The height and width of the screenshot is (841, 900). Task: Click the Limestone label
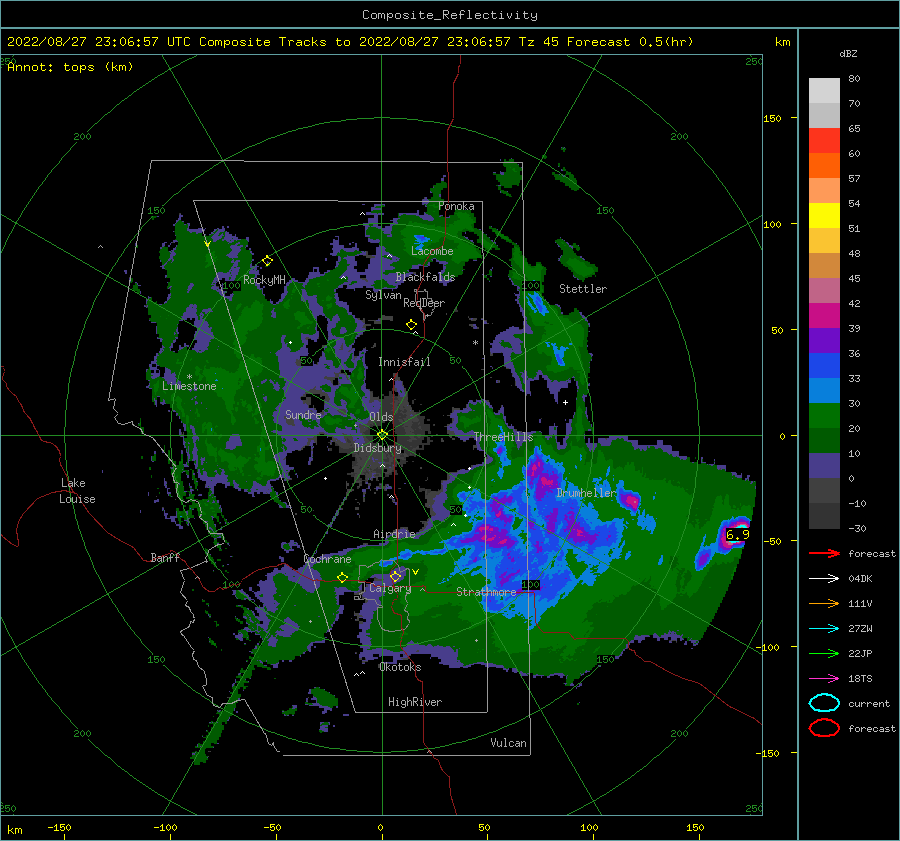coord(189,386)
